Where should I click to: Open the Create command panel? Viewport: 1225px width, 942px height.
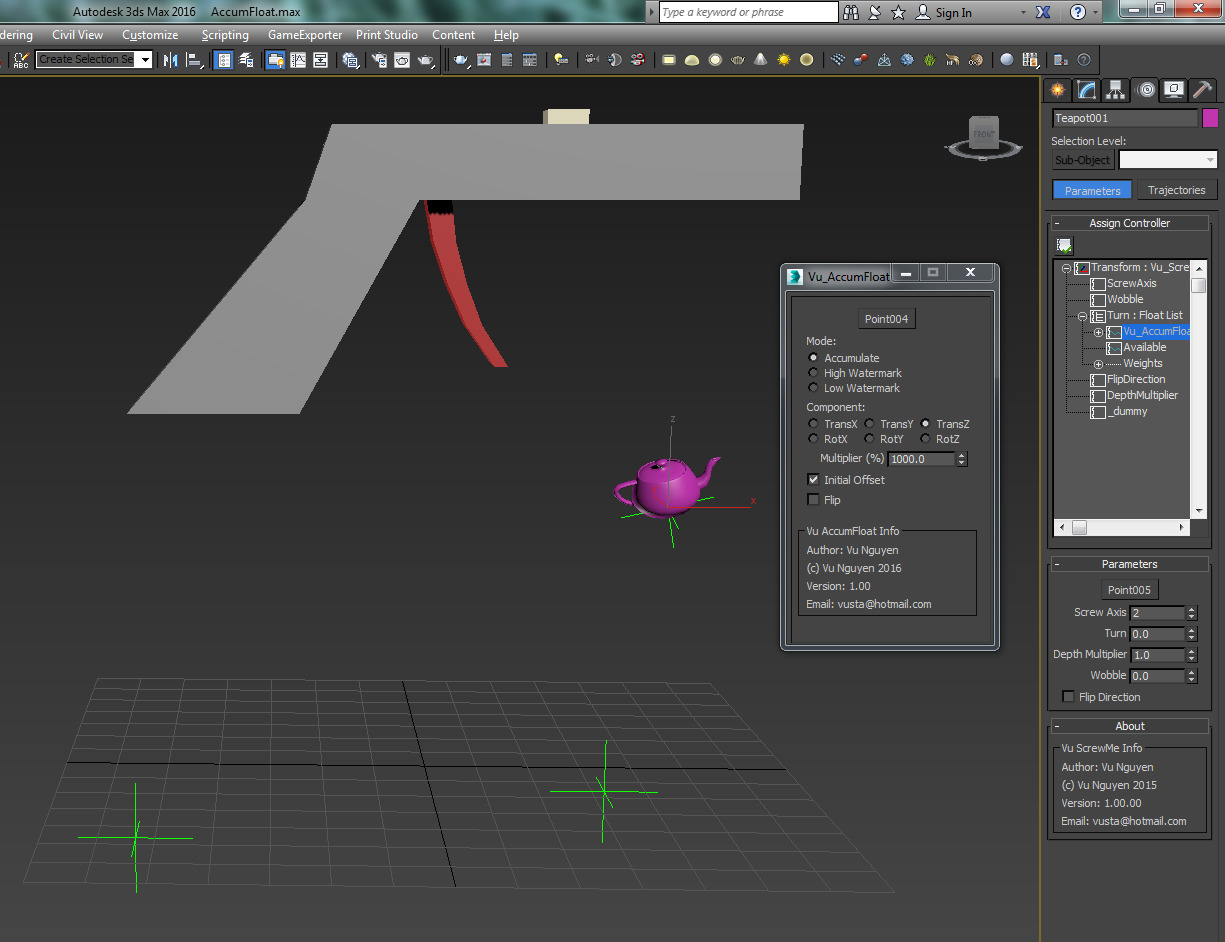pyautogui.click(x=1056, y=90)
